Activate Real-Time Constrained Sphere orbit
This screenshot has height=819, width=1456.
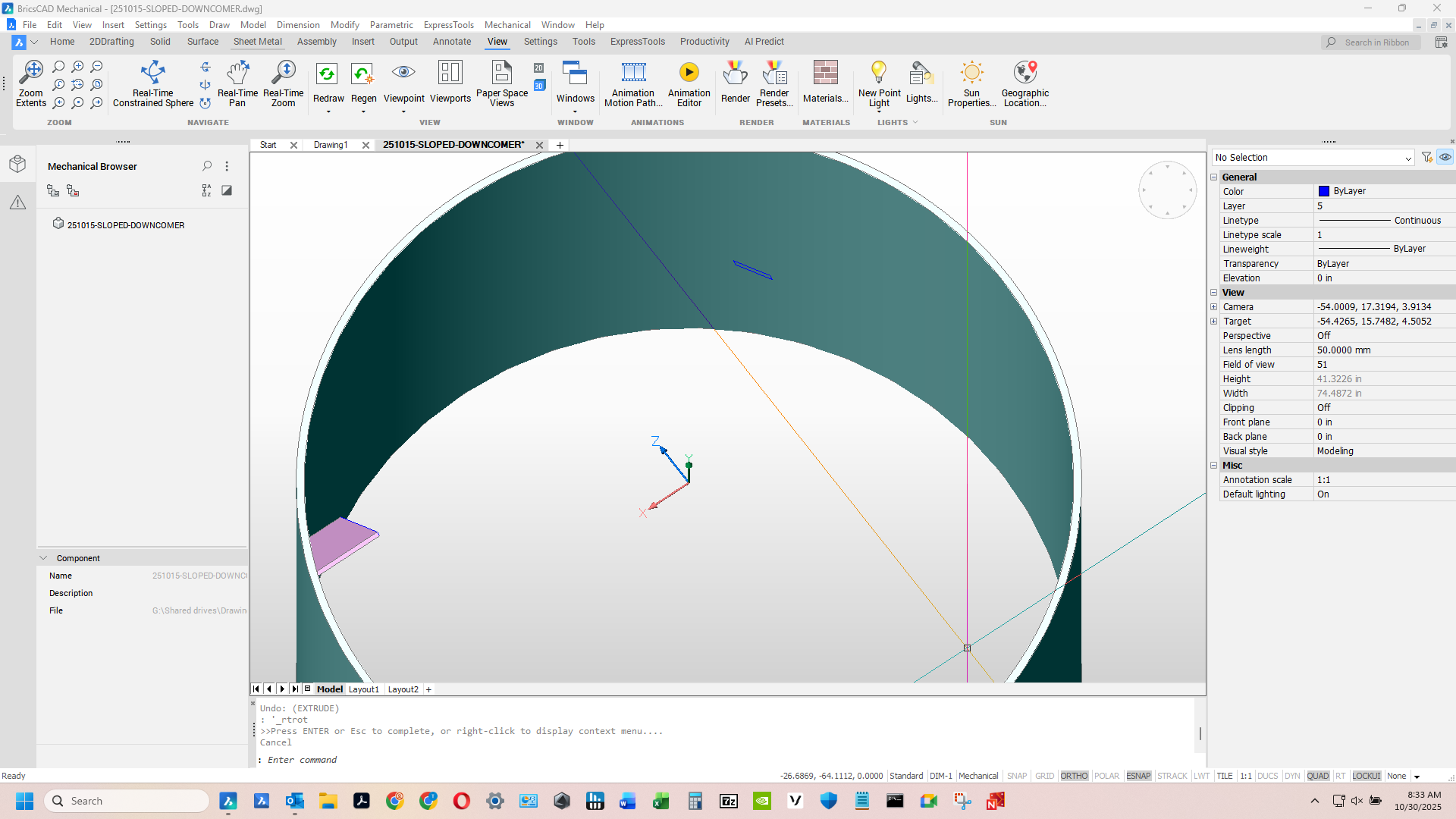click(x=152, y=83)
